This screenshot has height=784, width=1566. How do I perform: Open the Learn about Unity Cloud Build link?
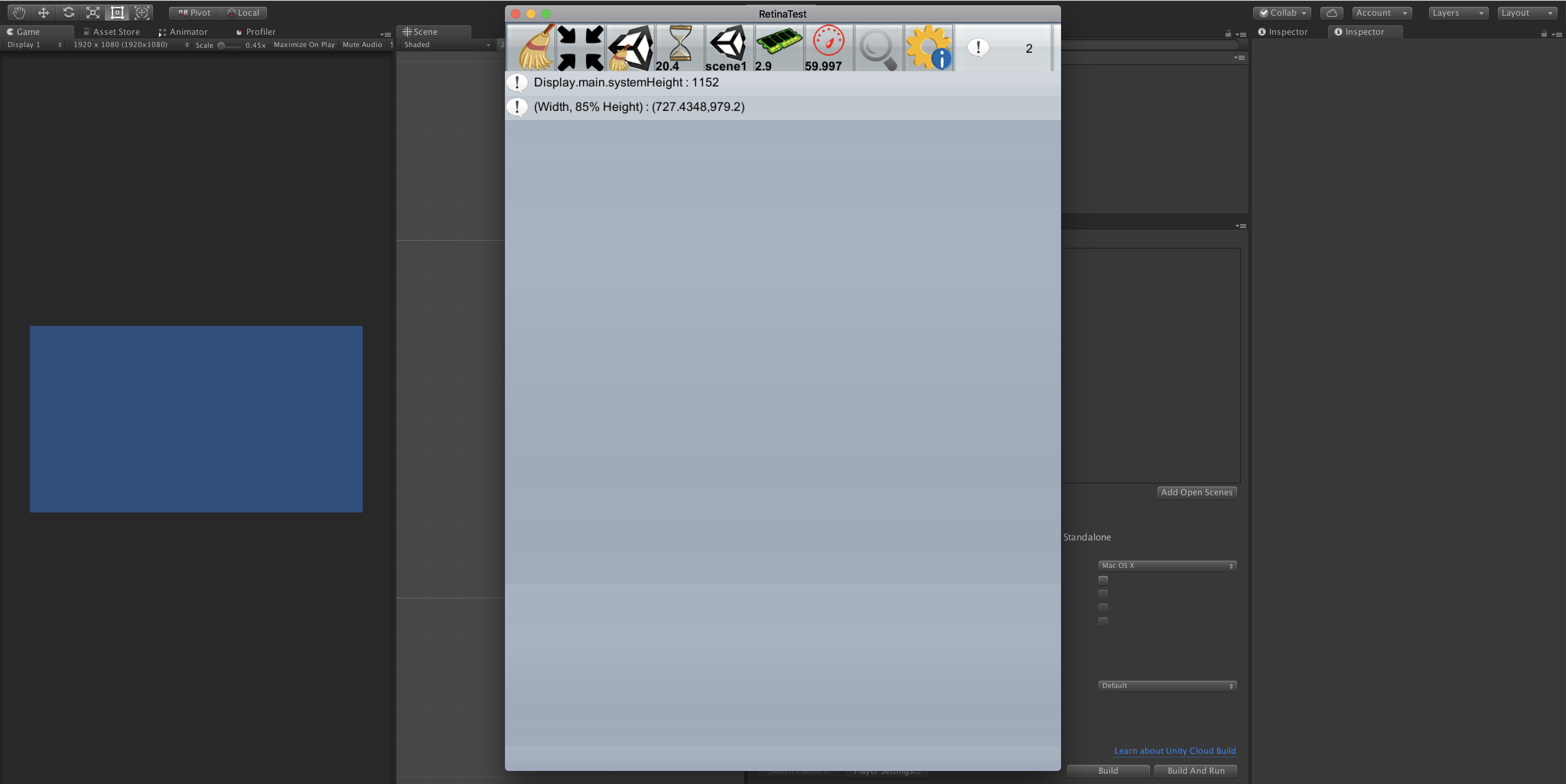point(1174,751)
